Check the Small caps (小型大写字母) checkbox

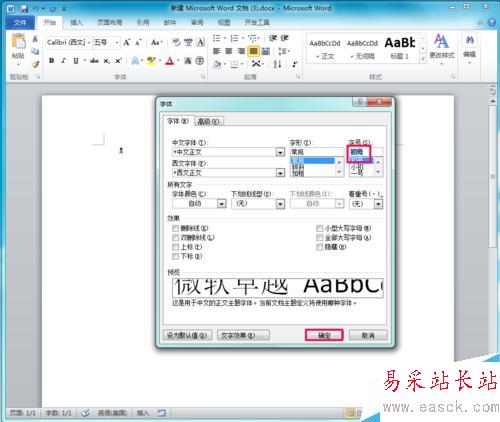[319, 228]
